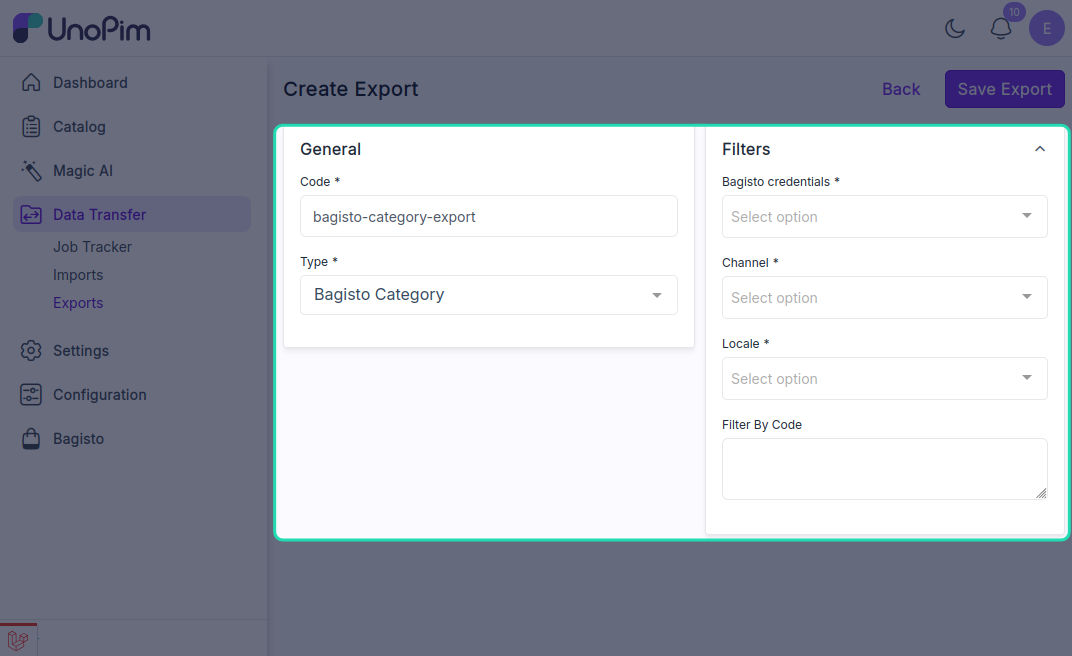This screenshot has width=1072, height=656.
Task: Click the notification count badge 10
Action: [1014, 12]
